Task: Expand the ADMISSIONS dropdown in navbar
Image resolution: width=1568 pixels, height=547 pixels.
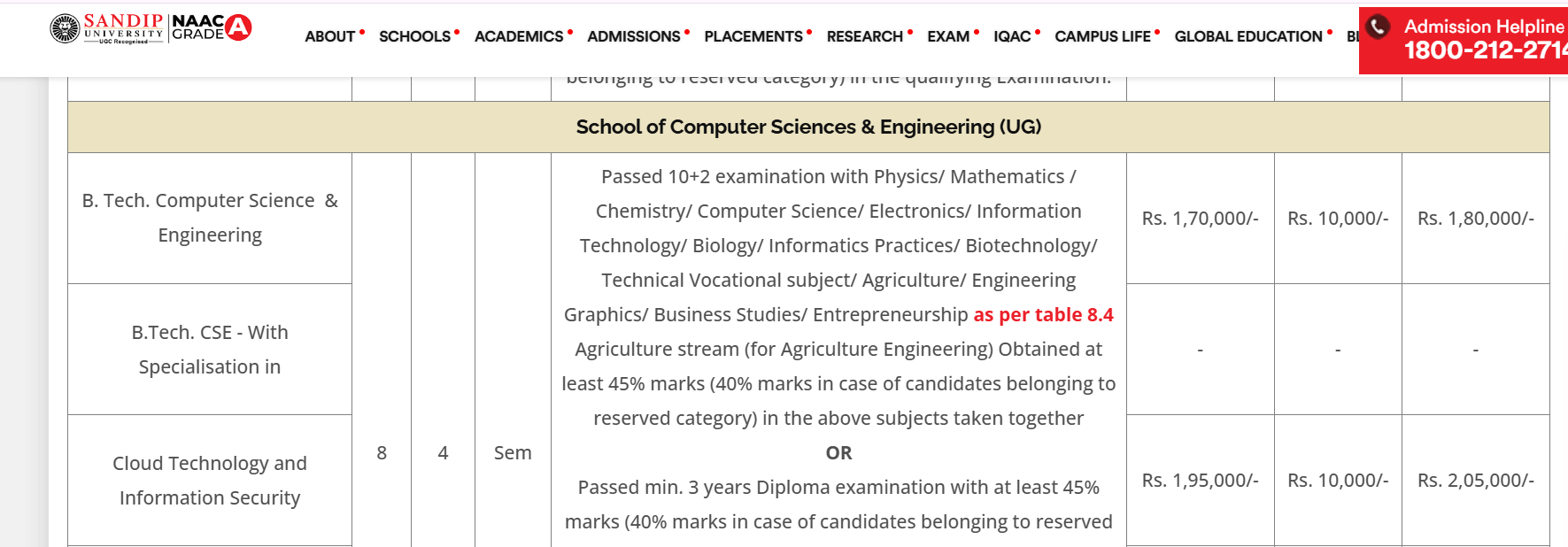Action: [x=634, y=36]
